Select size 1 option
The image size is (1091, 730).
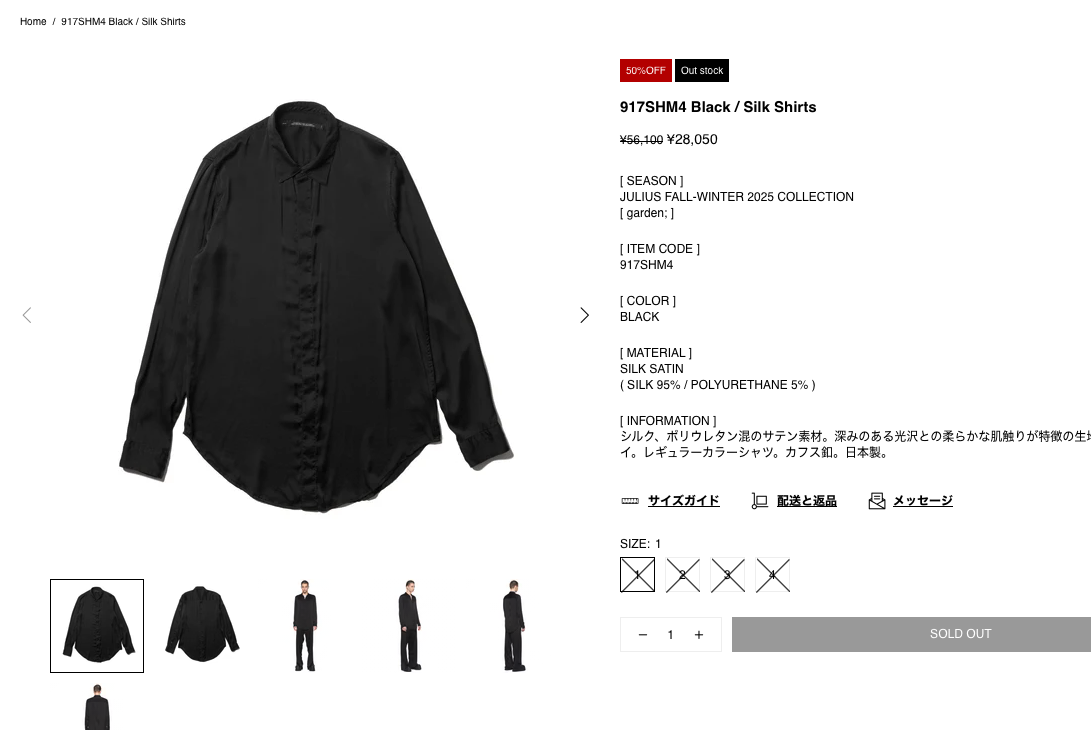coord(637,575)
